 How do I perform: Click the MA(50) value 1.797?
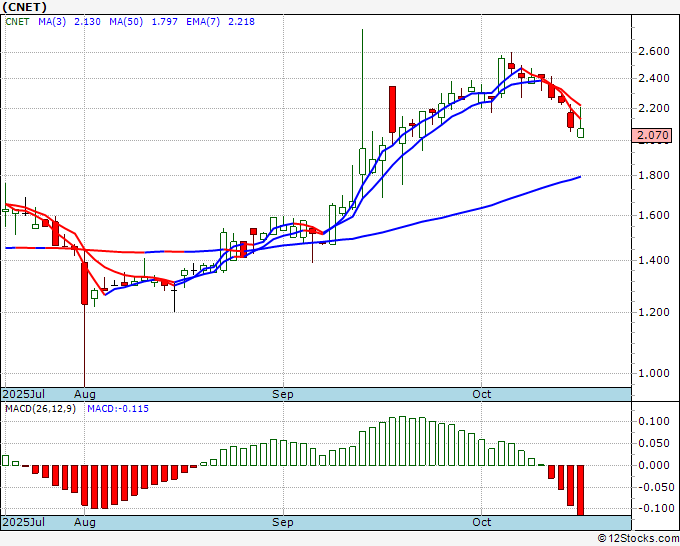point(164,22)
